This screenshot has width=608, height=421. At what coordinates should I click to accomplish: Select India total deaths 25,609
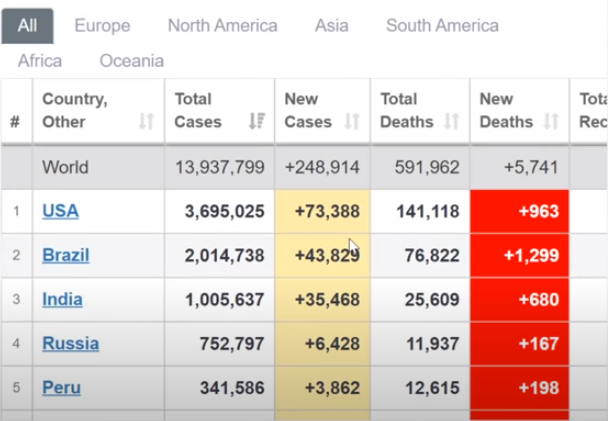432,300
